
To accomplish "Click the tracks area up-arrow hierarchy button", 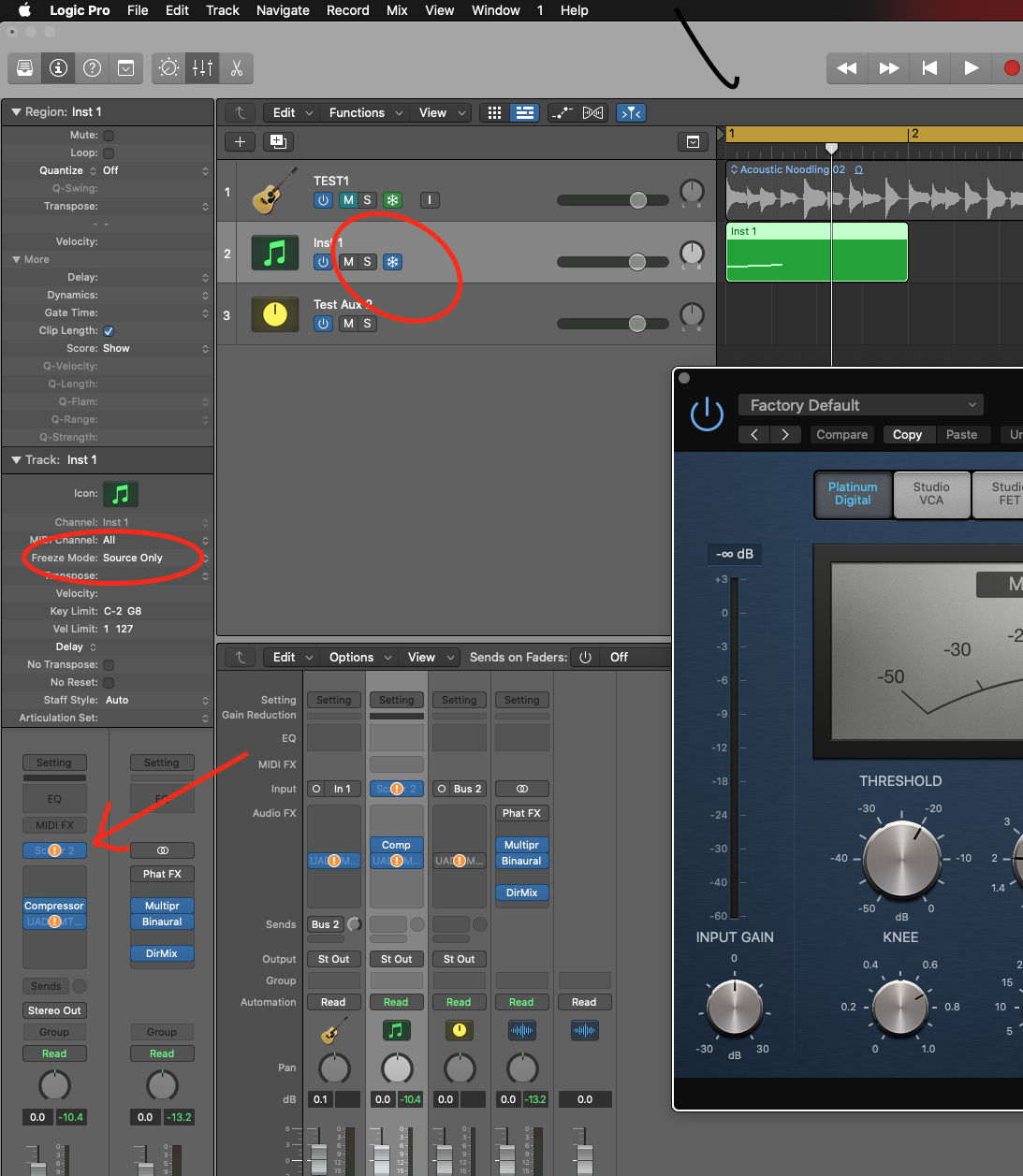I will (241, 112).
